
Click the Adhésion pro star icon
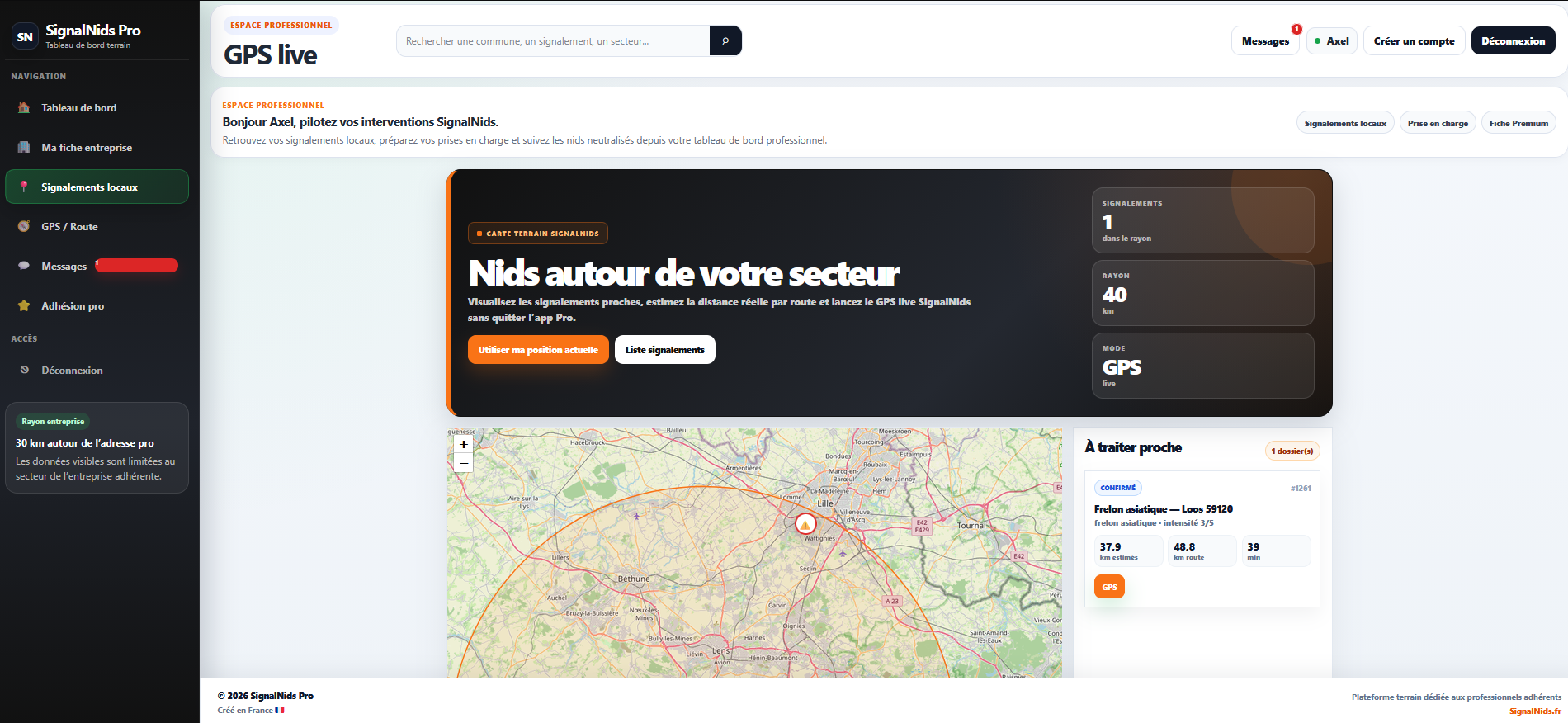point(24,305)
